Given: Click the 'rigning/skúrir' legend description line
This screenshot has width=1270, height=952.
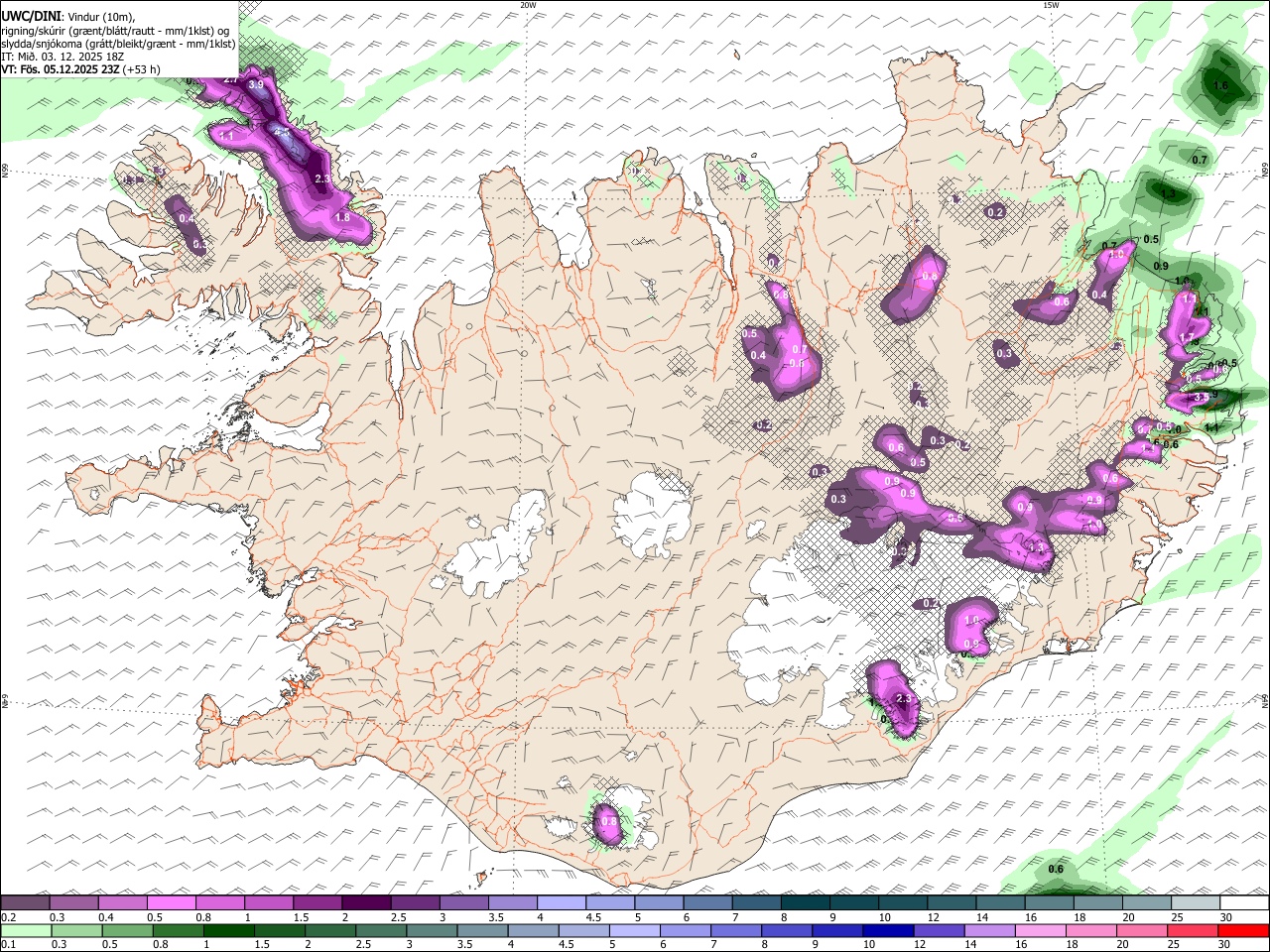Looking at the screenshot, I should tap(114, 30).
